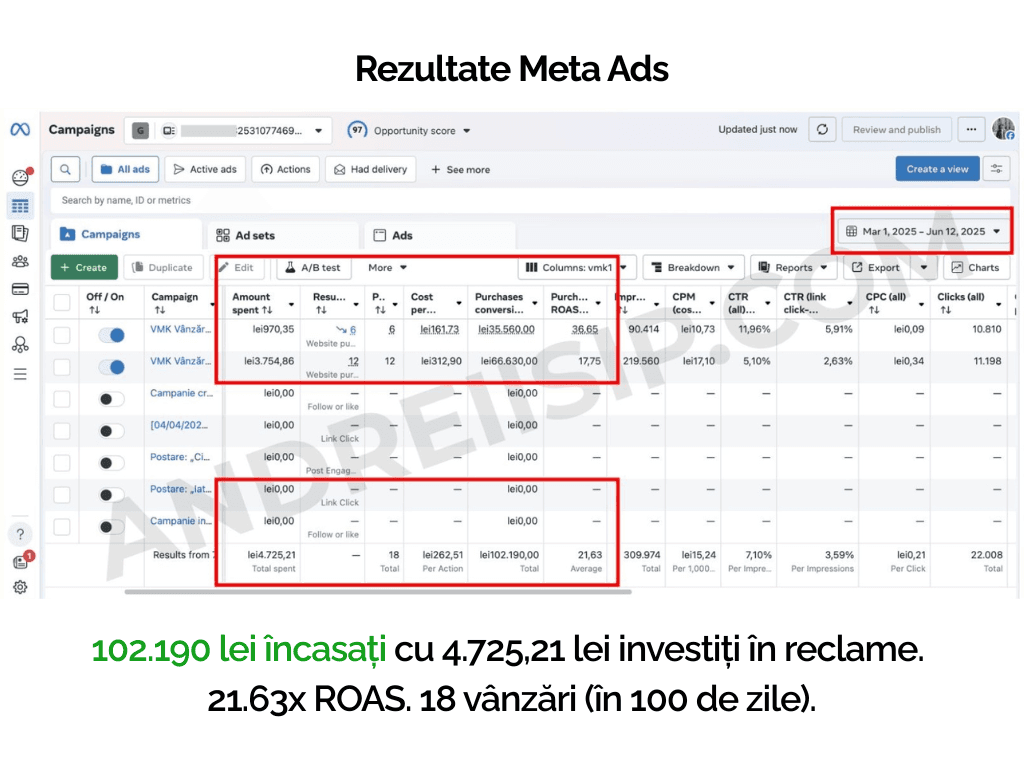Open the Breakdown dropdown

coord(694,268)
